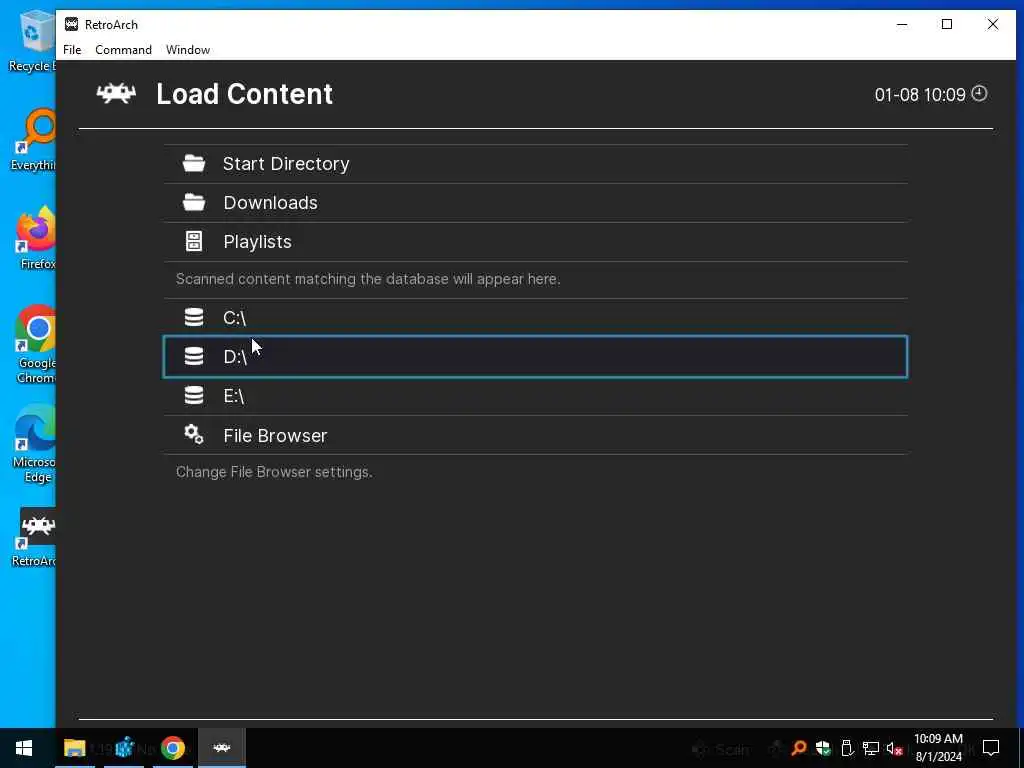This screenshot has height=768, width=1024.
Task: Click the C:\ drive disk icon
Action: click(194, 317)
